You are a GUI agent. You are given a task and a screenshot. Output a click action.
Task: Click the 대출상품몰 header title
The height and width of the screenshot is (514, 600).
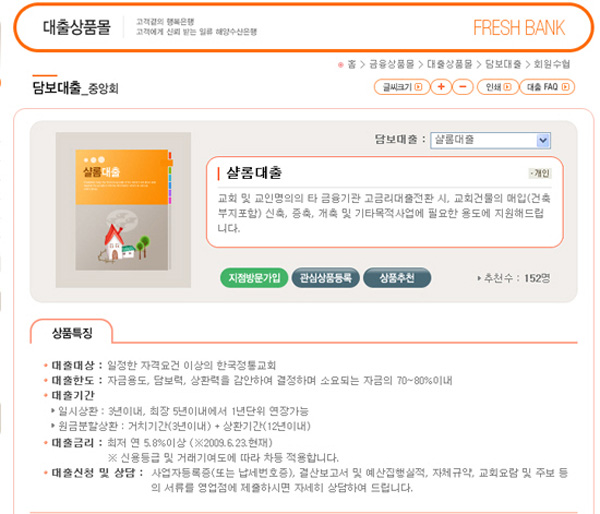pos(77,27)
